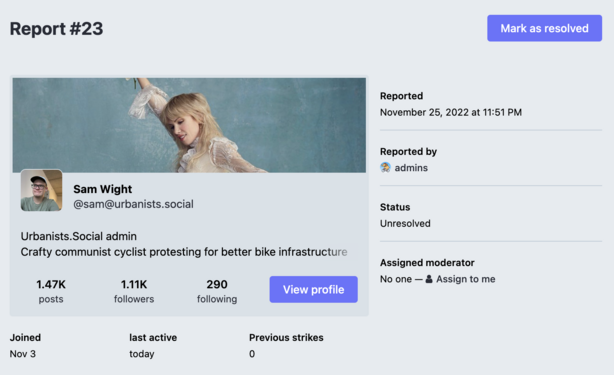
Task: Click the admins reporter avatar icon
Action: 385,168
